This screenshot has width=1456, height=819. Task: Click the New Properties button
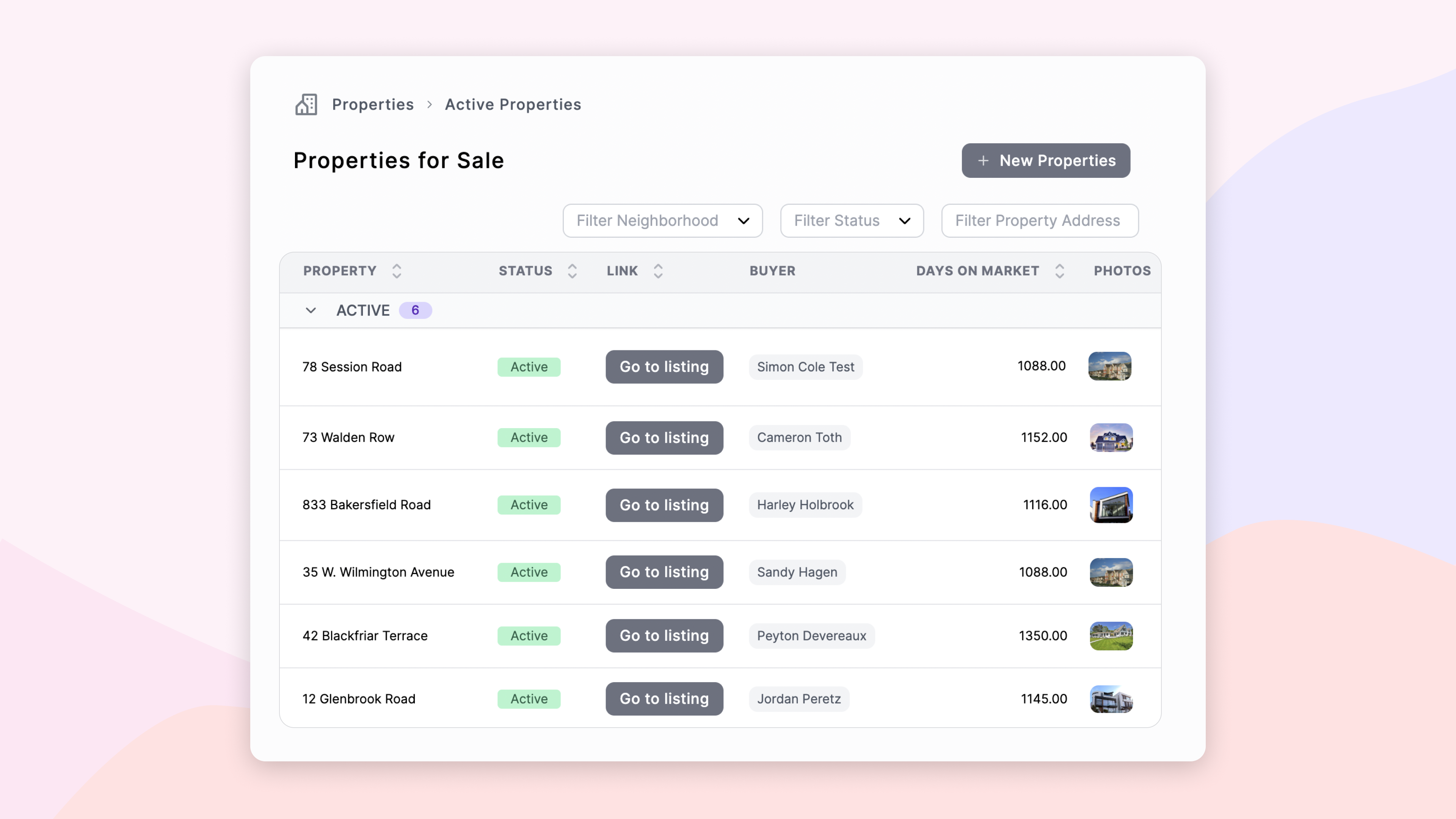pyautogui.click(x=1046, y=160)
